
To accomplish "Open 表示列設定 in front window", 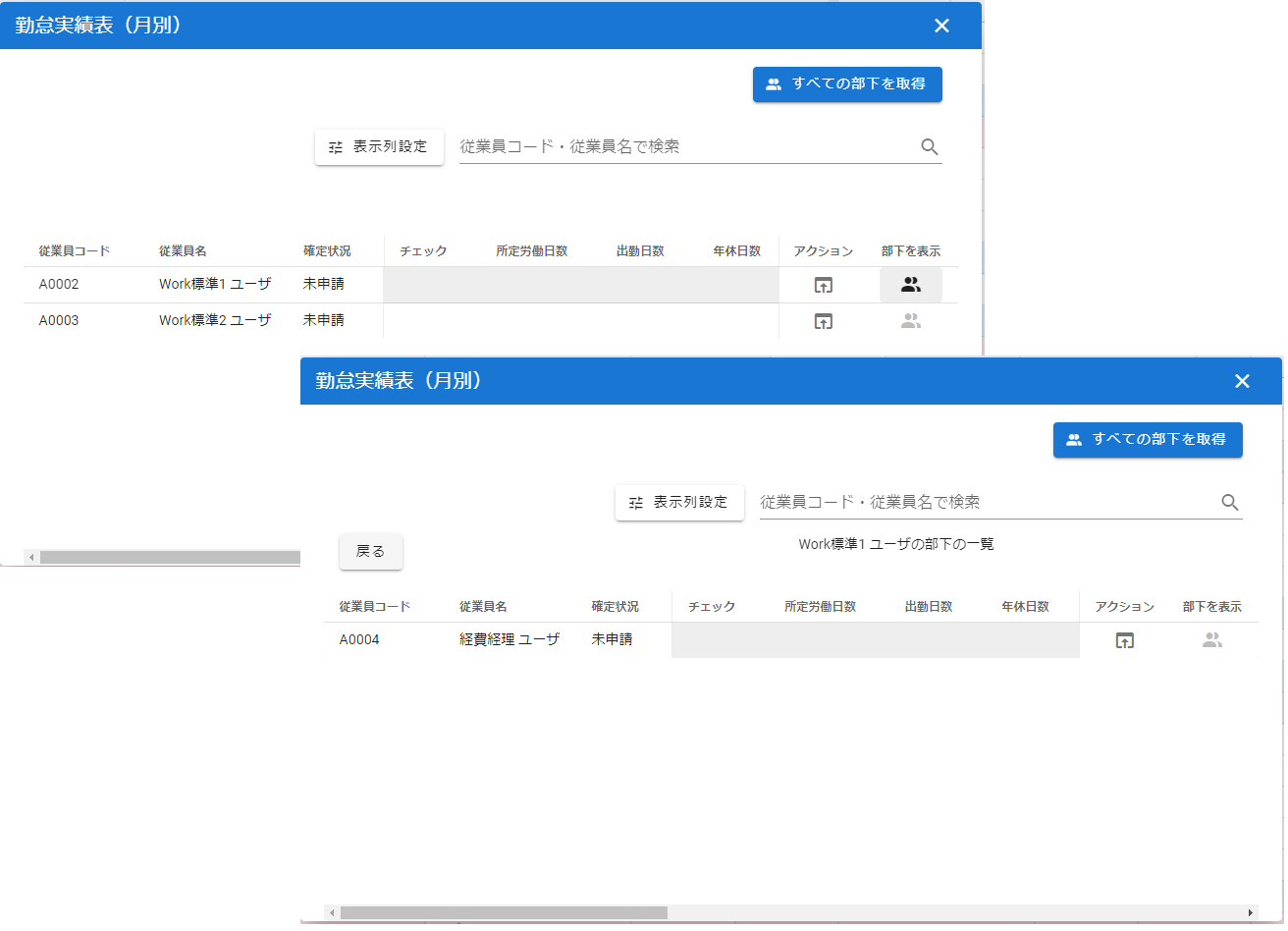I will click(x=679, y=503).
